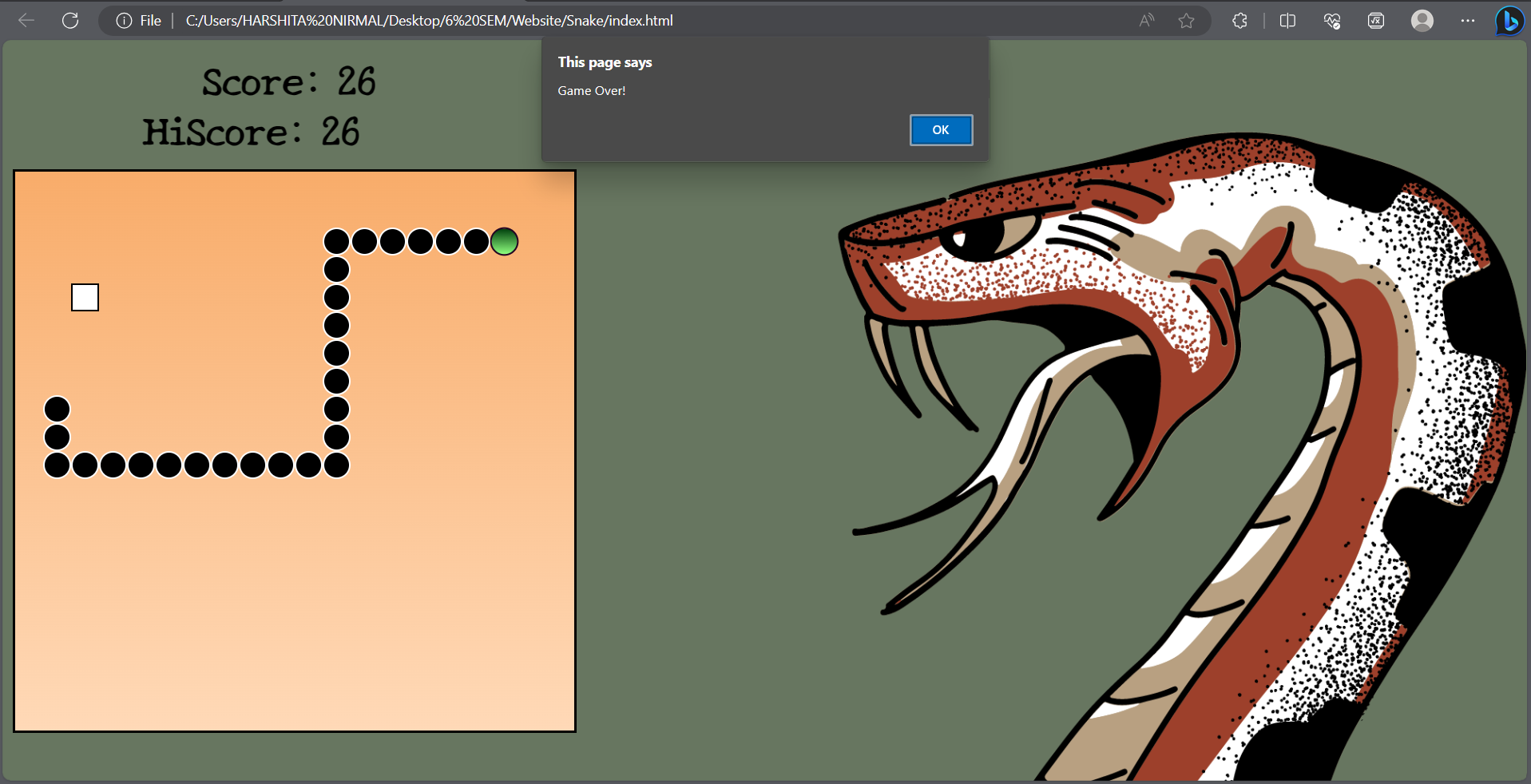Open the Read aloud icon in address bar
Screen dimensions: 1531x784
click(1147, 21)
